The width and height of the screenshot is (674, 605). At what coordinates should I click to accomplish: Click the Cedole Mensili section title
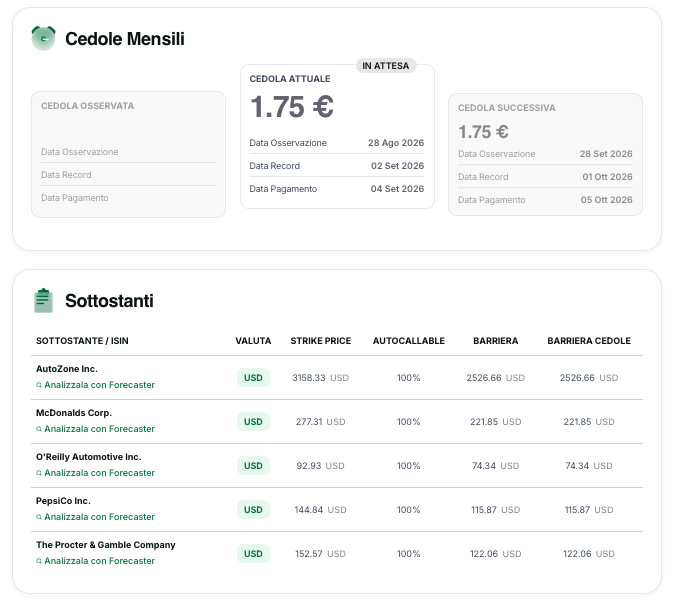(125, 39)
